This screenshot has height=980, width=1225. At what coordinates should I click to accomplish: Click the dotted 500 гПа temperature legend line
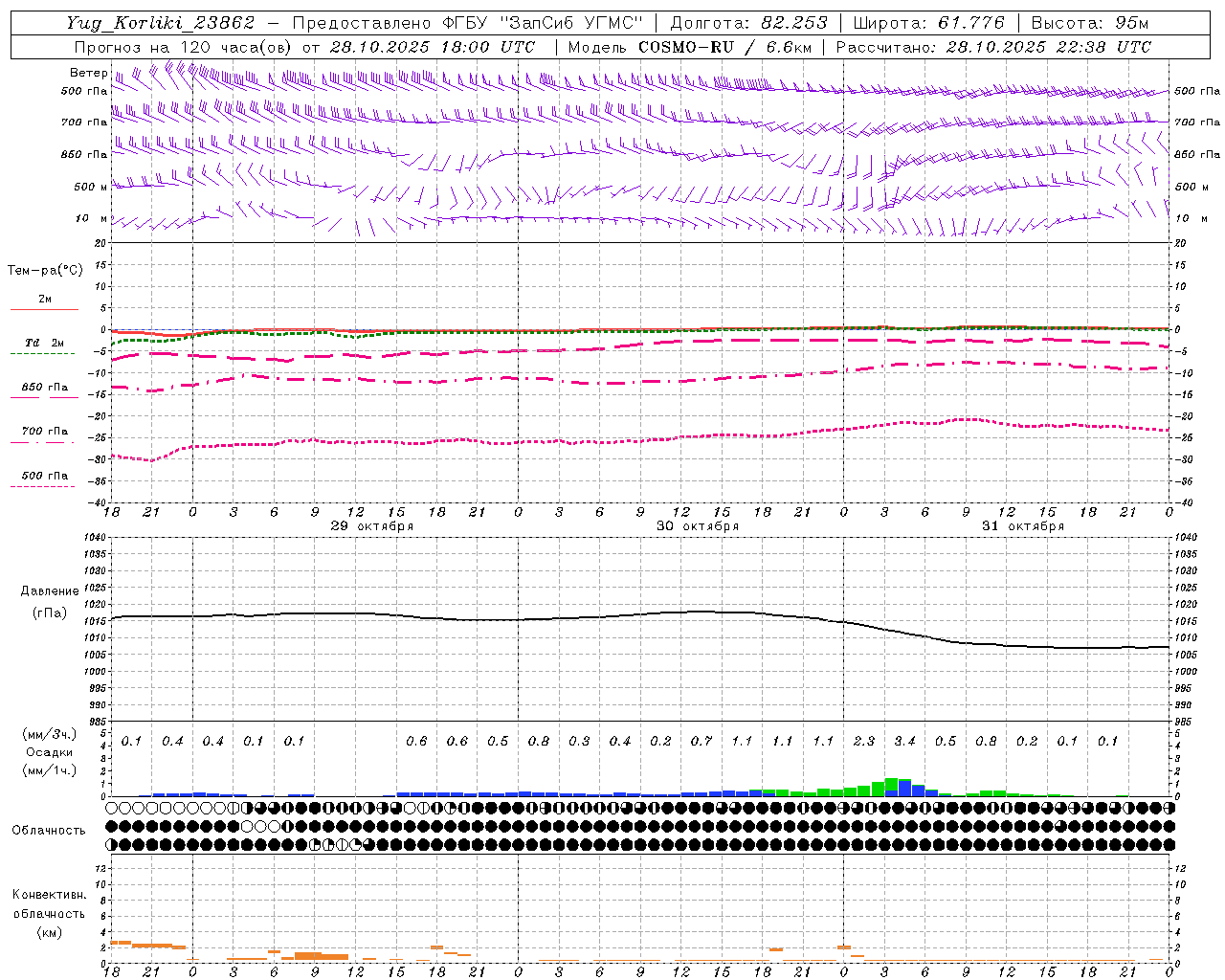point(44,486)
